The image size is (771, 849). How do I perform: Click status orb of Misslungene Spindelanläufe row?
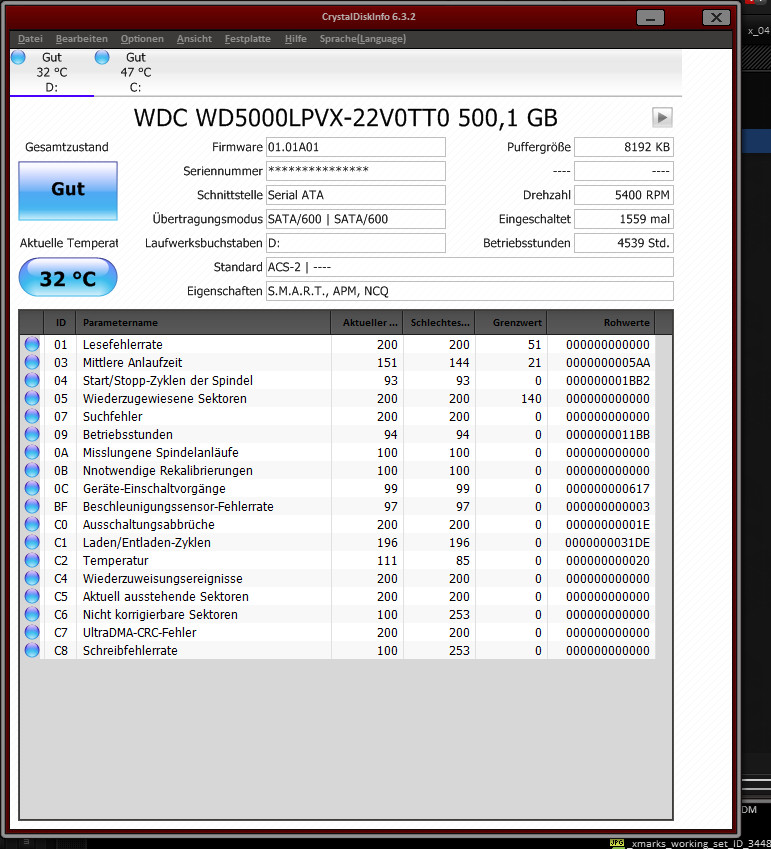[32, 452]
